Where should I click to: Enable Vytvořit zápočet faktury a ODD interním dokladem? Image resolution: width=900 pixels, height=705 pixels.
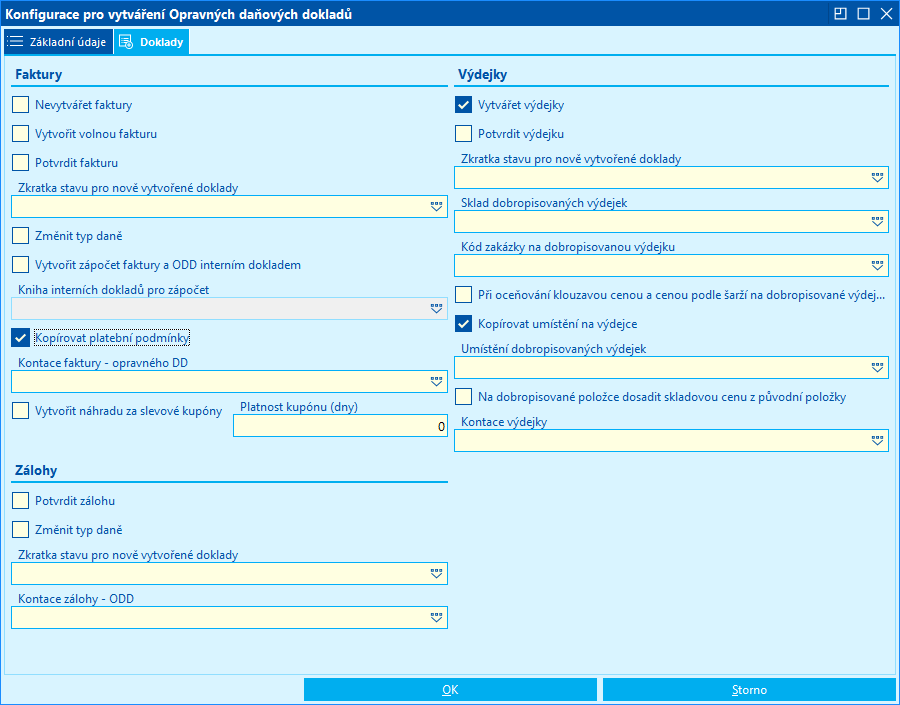[x=21, y=265]
